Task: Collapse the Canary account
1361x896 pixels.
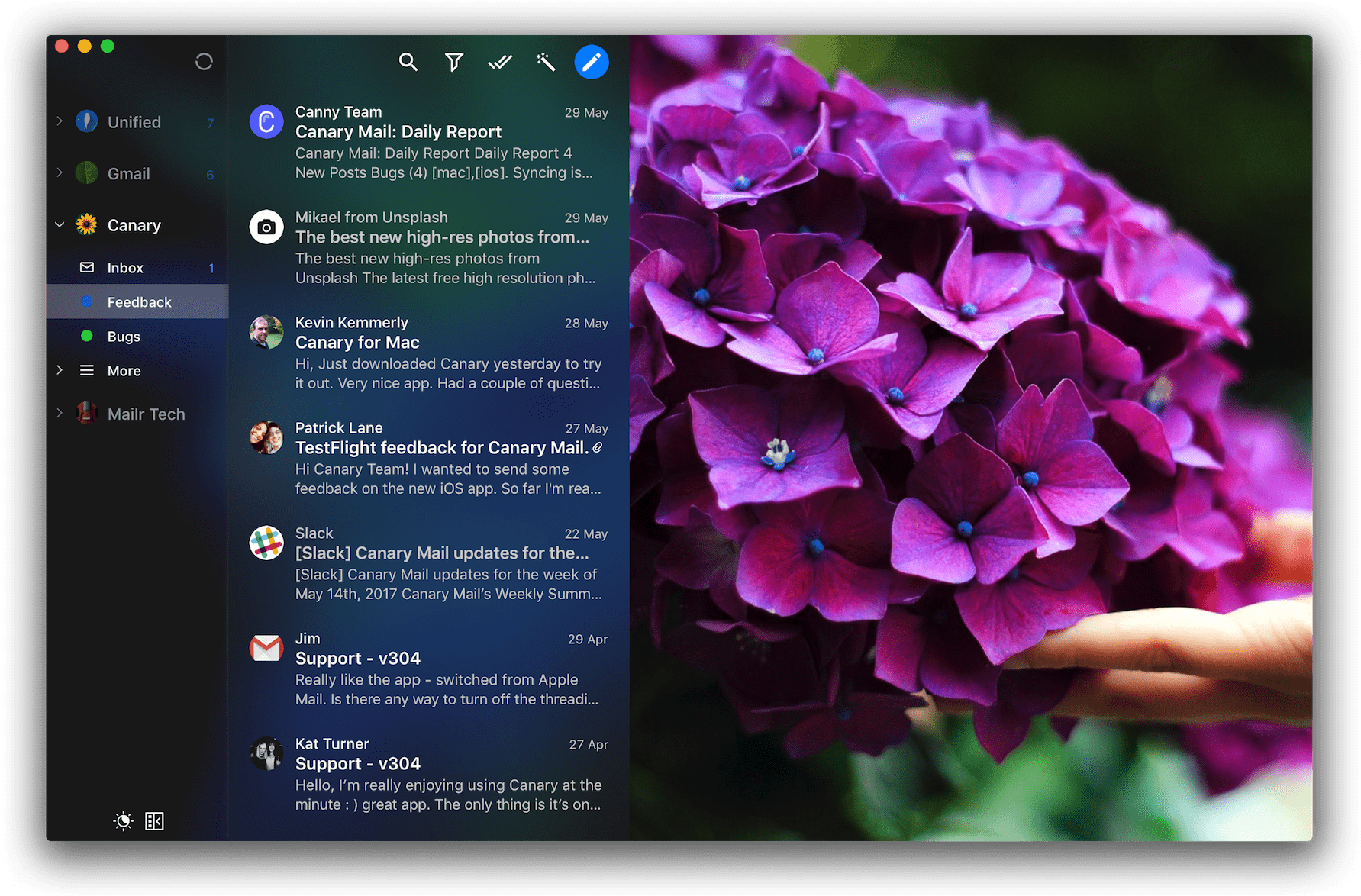Action: (x=60, y=225)
